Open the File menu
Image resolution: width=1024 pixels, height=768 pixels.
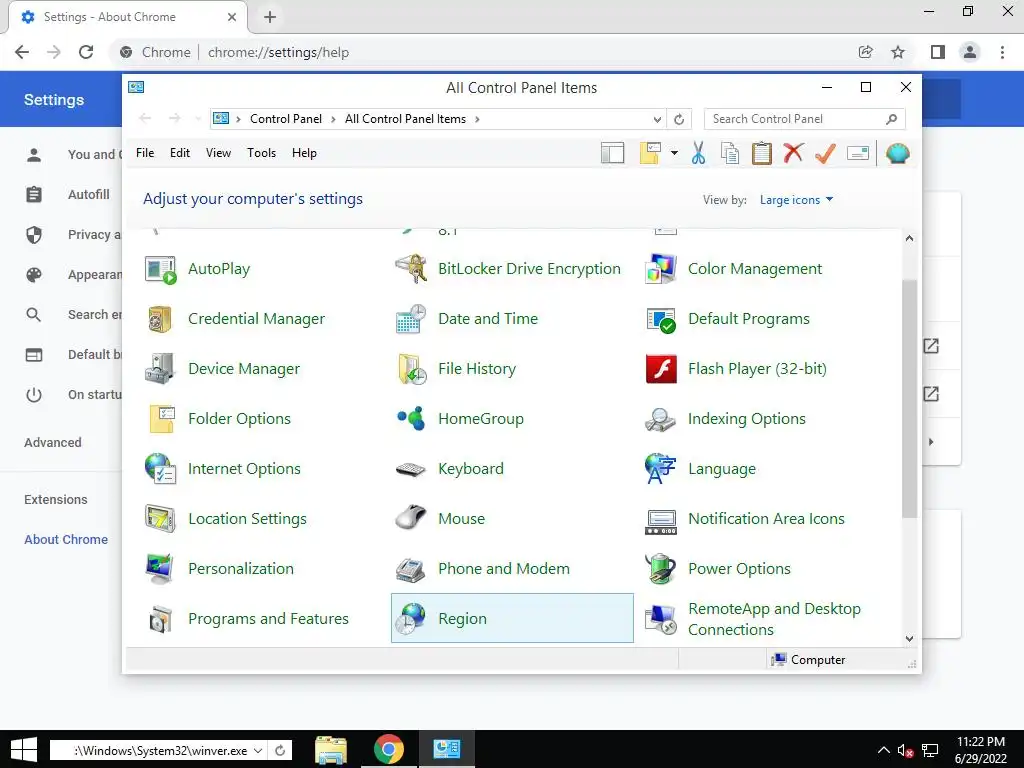[145, 153]
